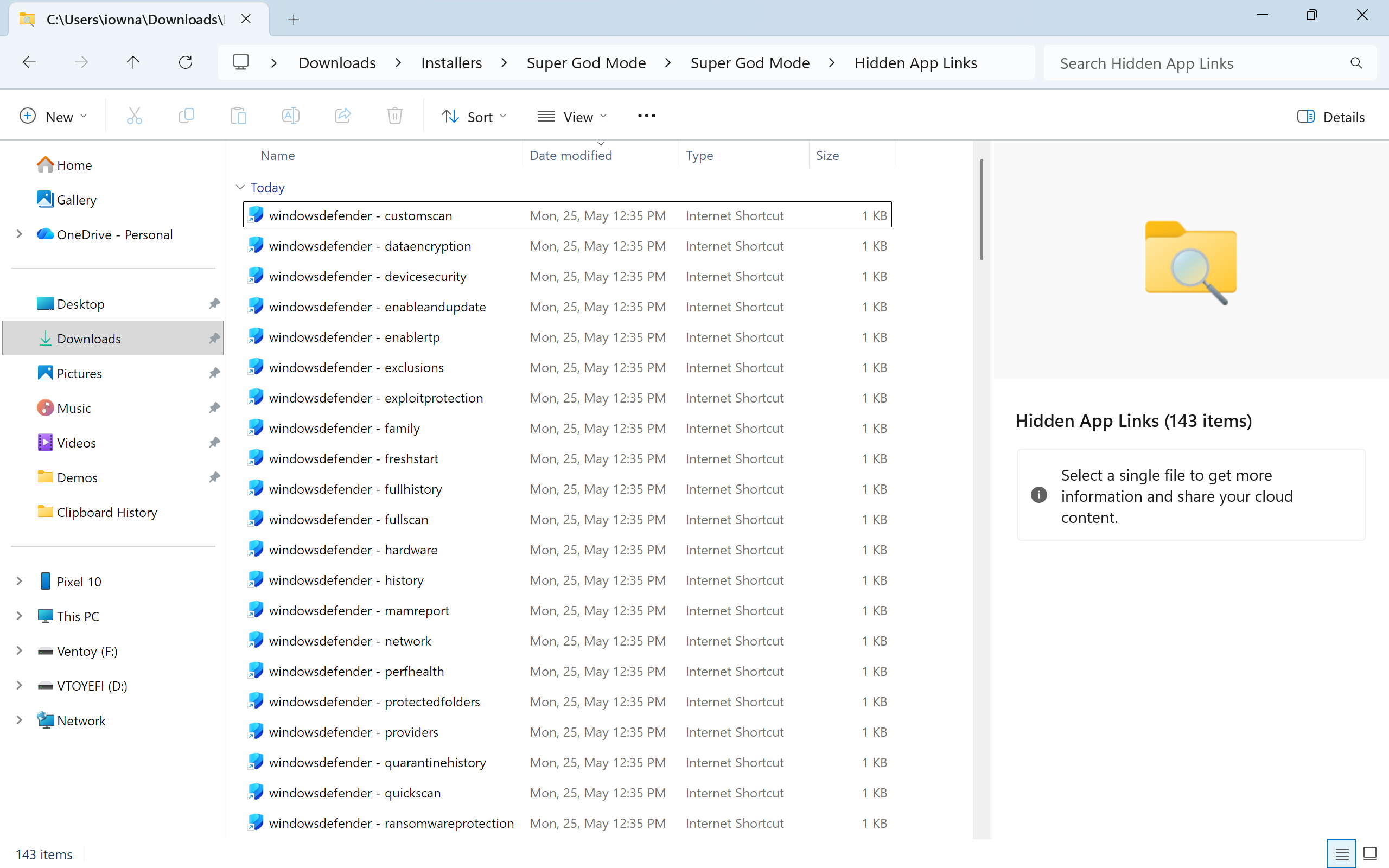Select windowsdefender - protectedfolders file
This screenshot has width=1389, height=868.
567,701
